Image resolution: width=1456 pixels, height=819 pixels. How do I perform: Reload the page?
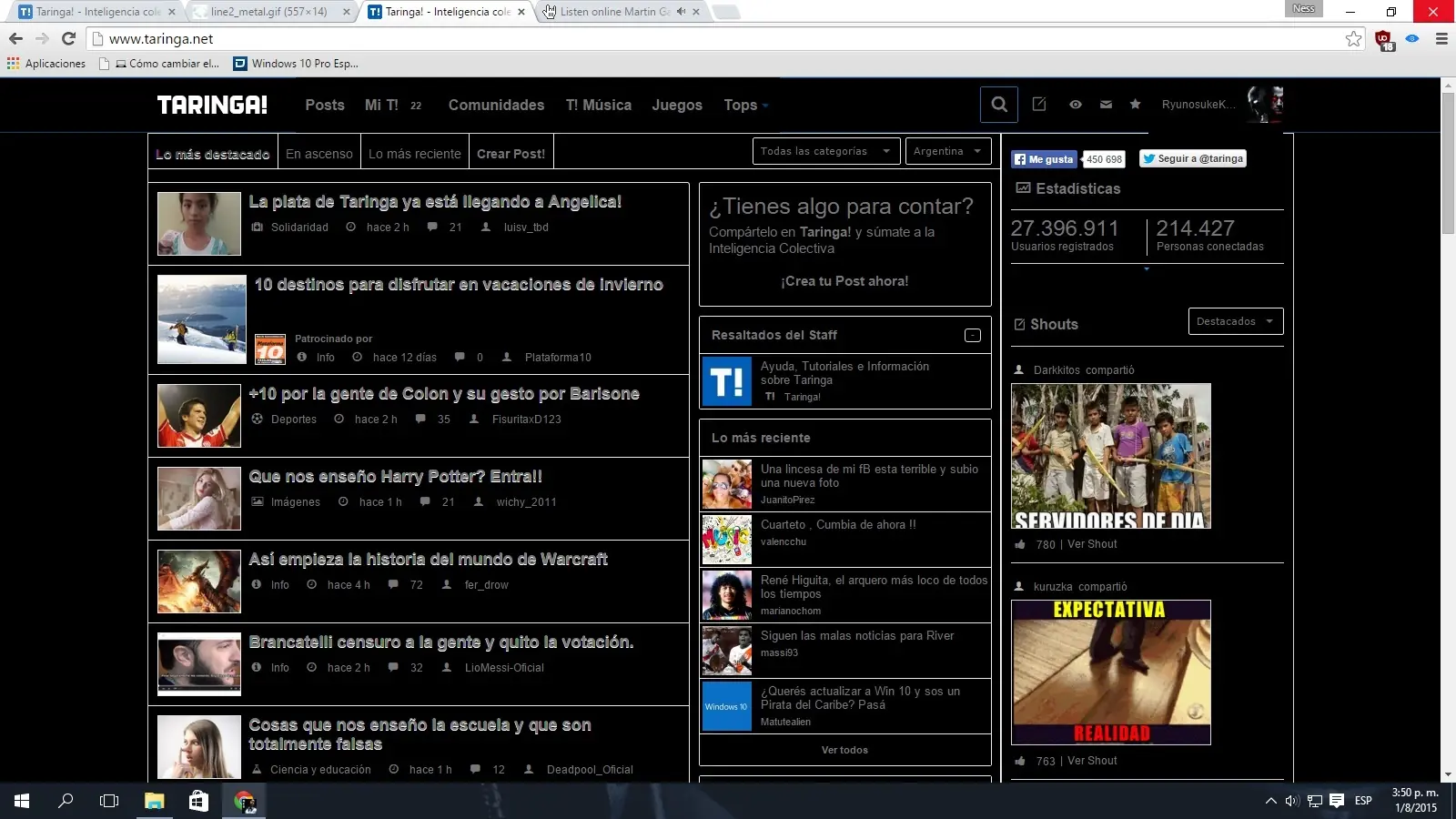(x=68, y=38)
